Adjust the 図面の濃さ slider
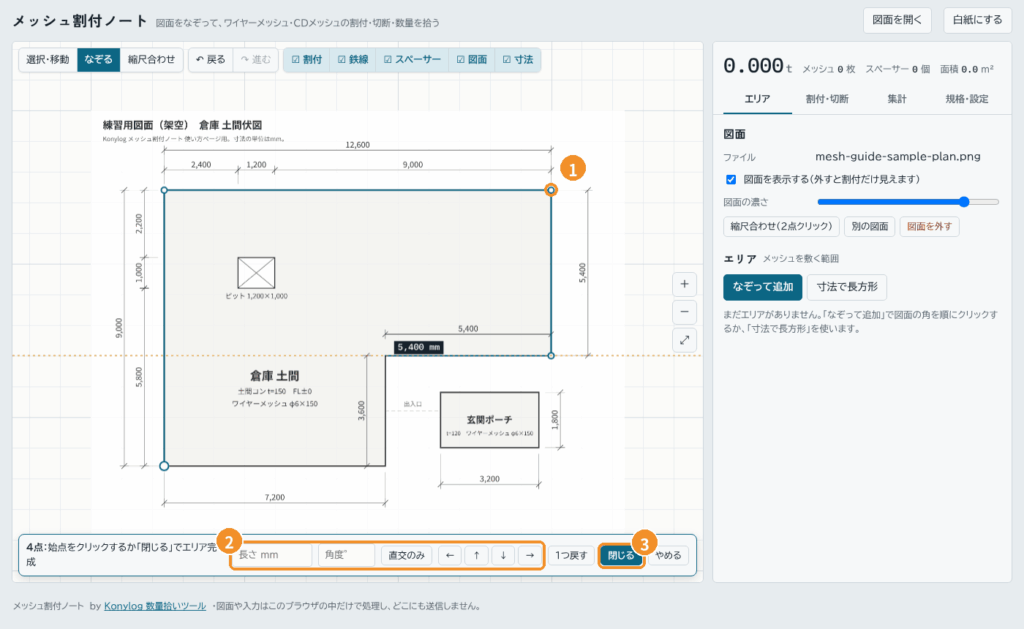Screen dimensions: 1024x629 coord(908,202)
